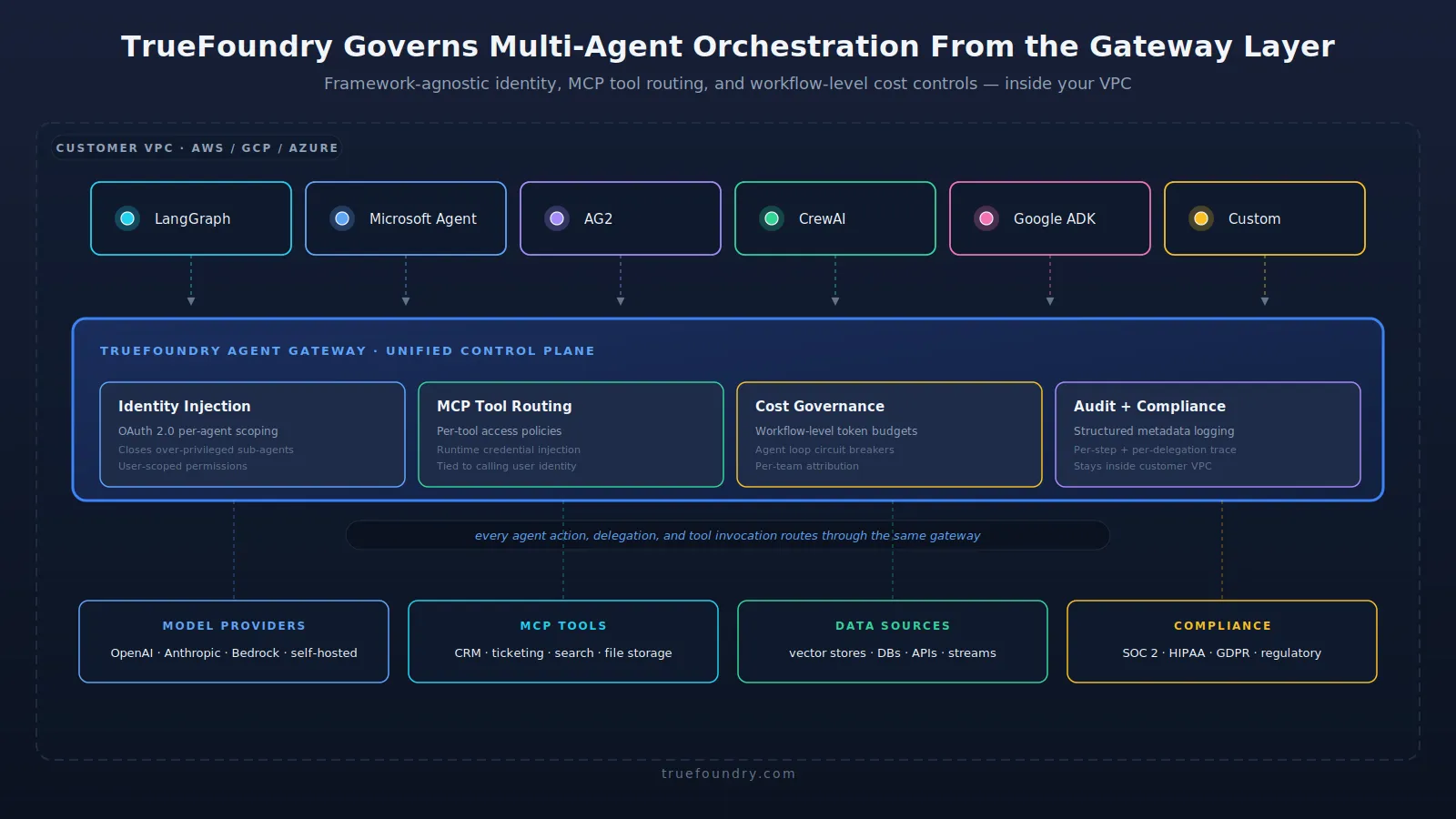Click 'Per-step + per-delegation trace' text
This screenshot has height=819, width=1456.
(x=1155, y=450)
